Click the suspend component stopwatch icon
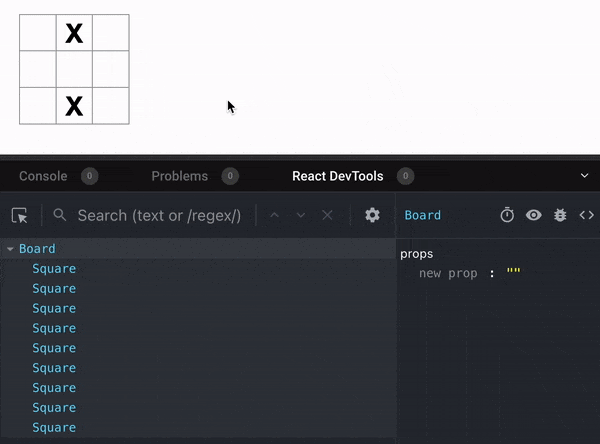 (x=507, y=215)
